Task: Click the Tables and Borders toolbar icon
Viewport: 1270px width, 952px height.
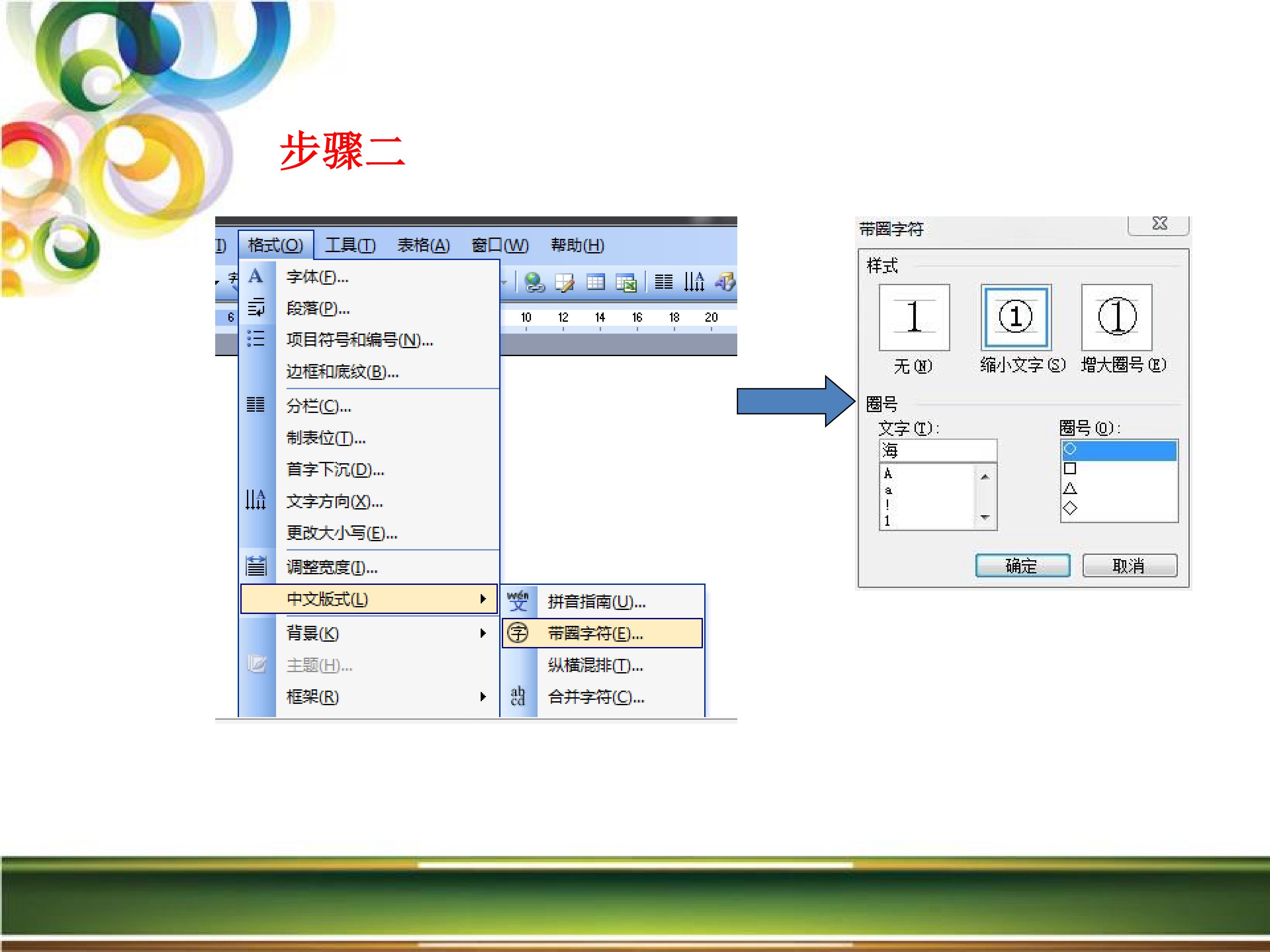Action: [565, 282]
